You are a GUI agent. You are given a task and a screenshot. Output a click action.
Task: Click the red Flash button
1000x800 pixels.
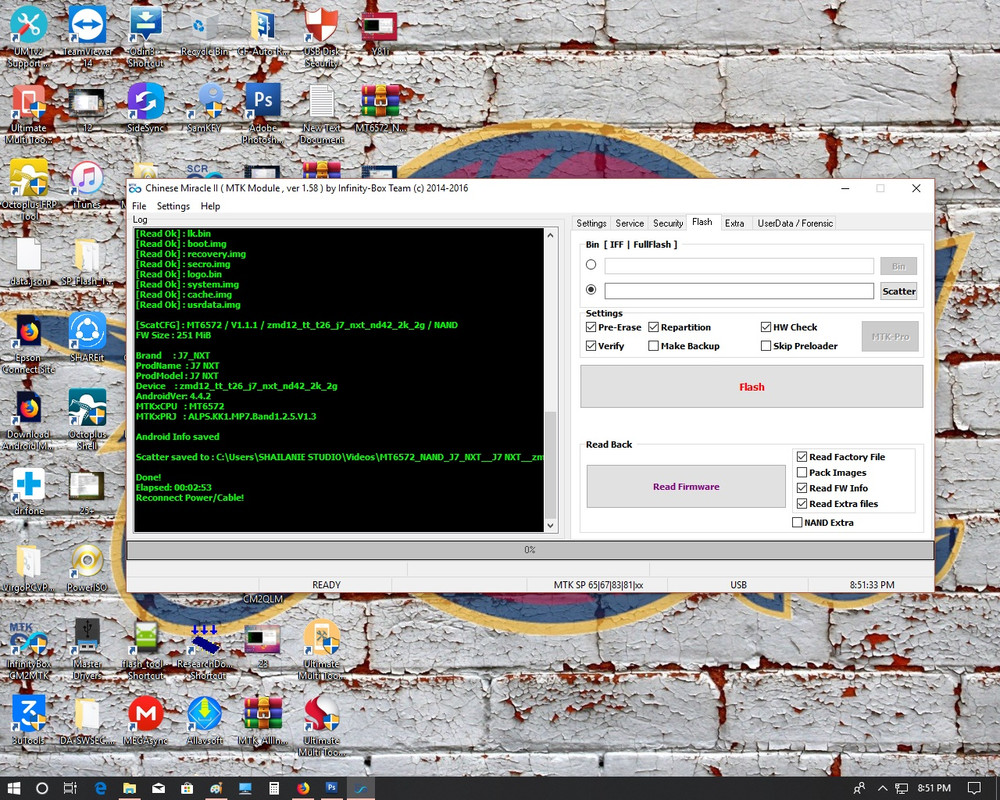751,387
